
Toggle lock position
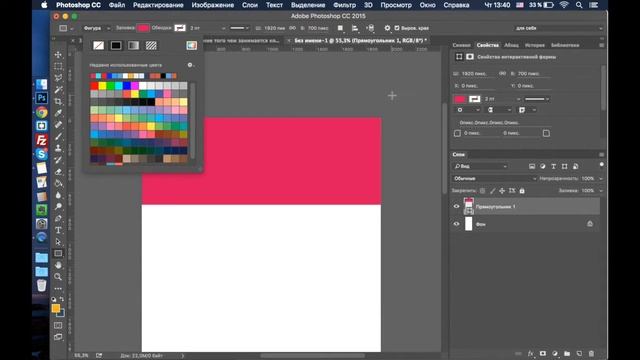[502, 191]
